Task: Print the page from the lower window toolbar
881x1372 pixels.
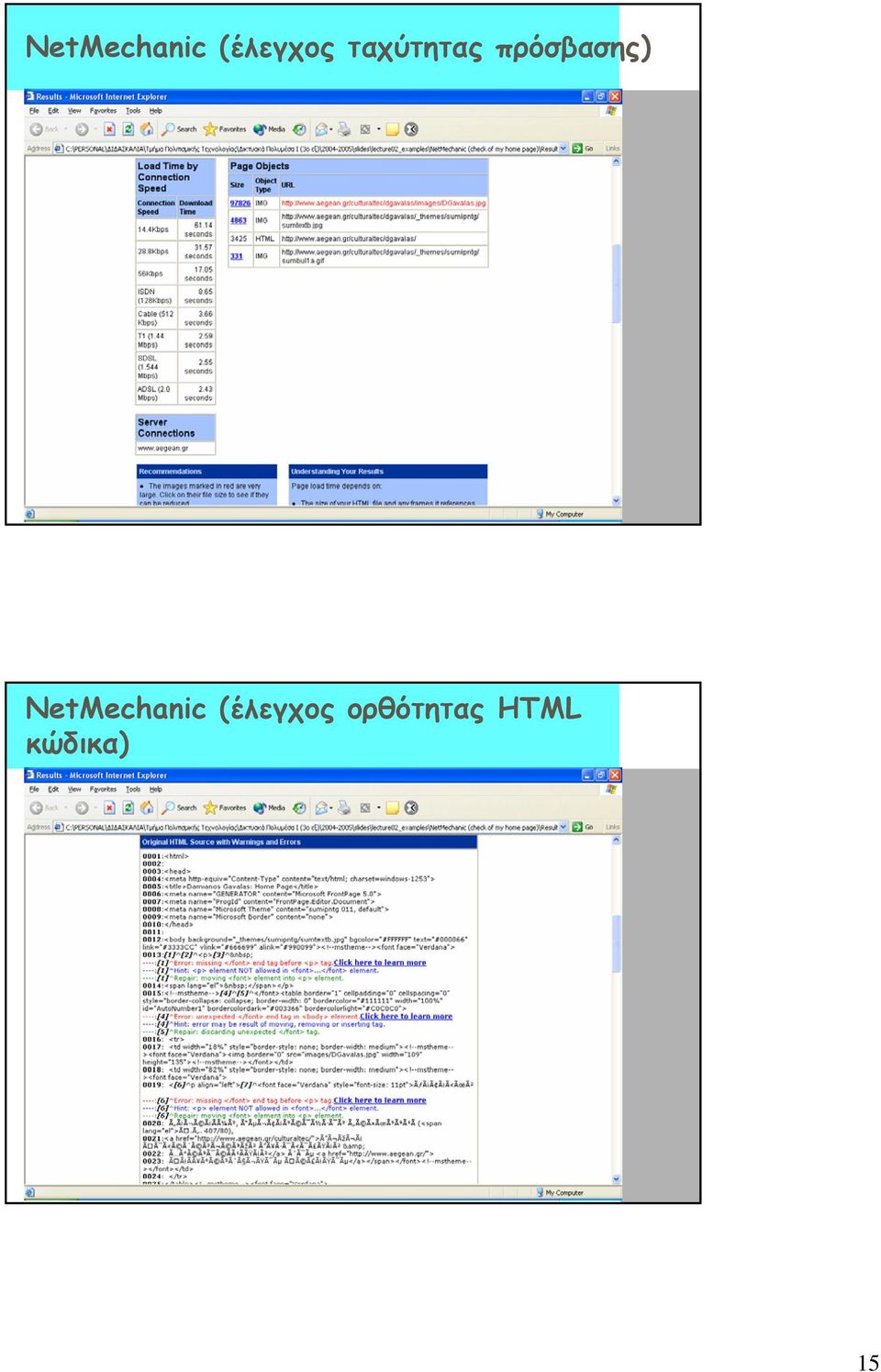Action: point(344,808)
